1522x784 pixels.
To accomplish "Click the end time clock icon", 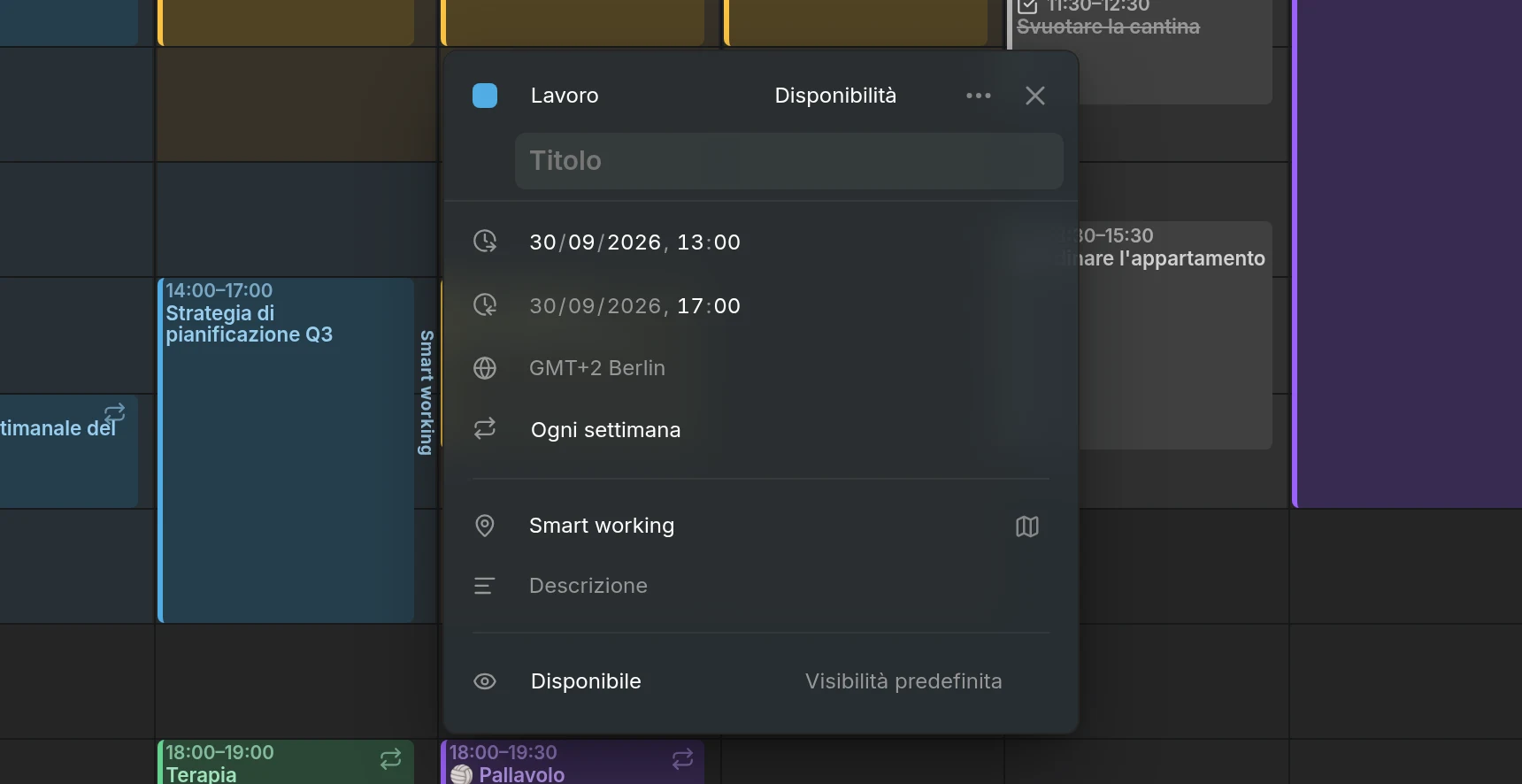I will (x=485, y=304).
